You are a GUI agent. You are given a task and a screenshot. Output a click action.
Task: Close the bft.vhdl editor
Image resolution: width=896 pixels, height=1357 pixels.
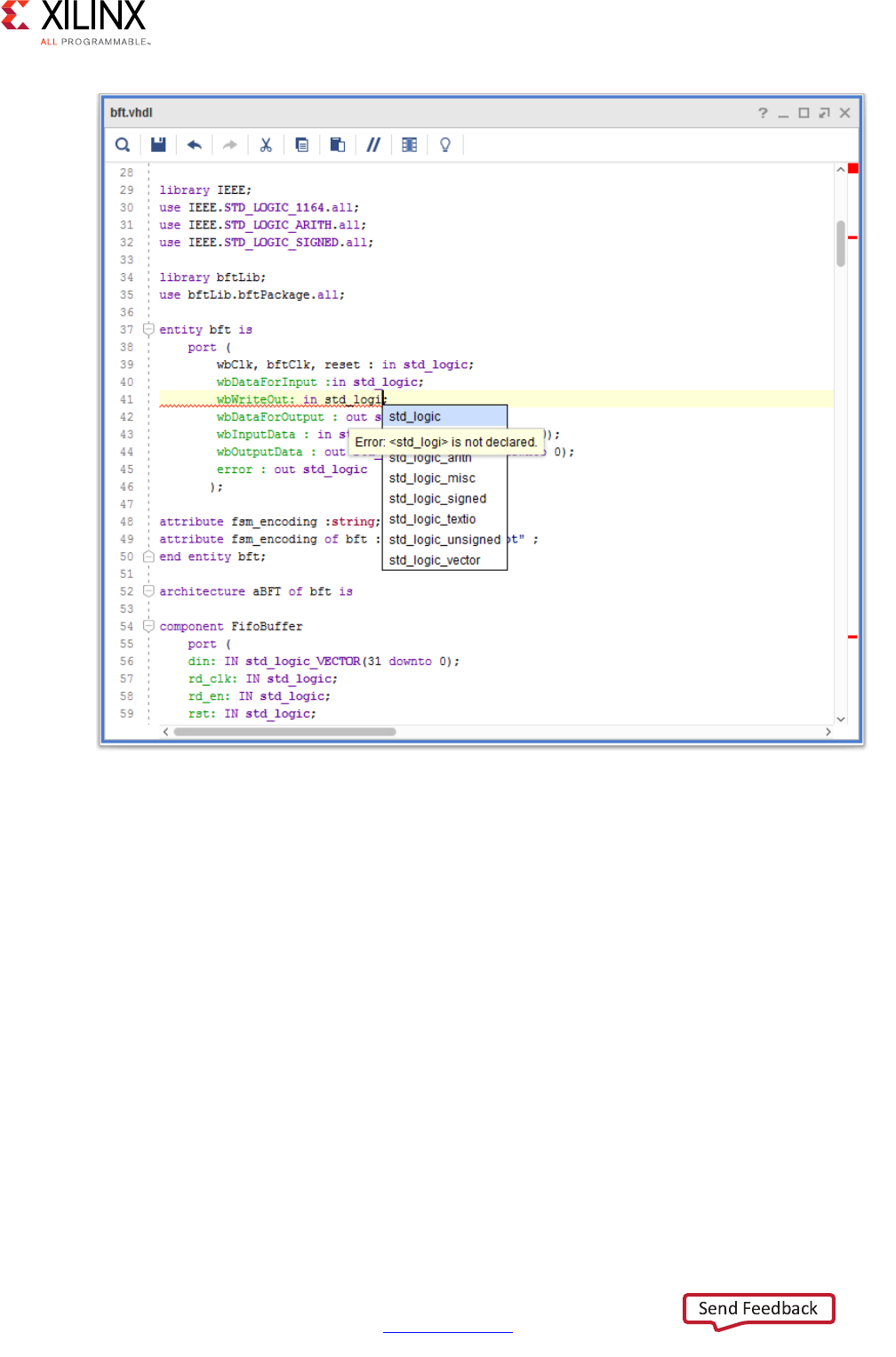click(845, 113)
